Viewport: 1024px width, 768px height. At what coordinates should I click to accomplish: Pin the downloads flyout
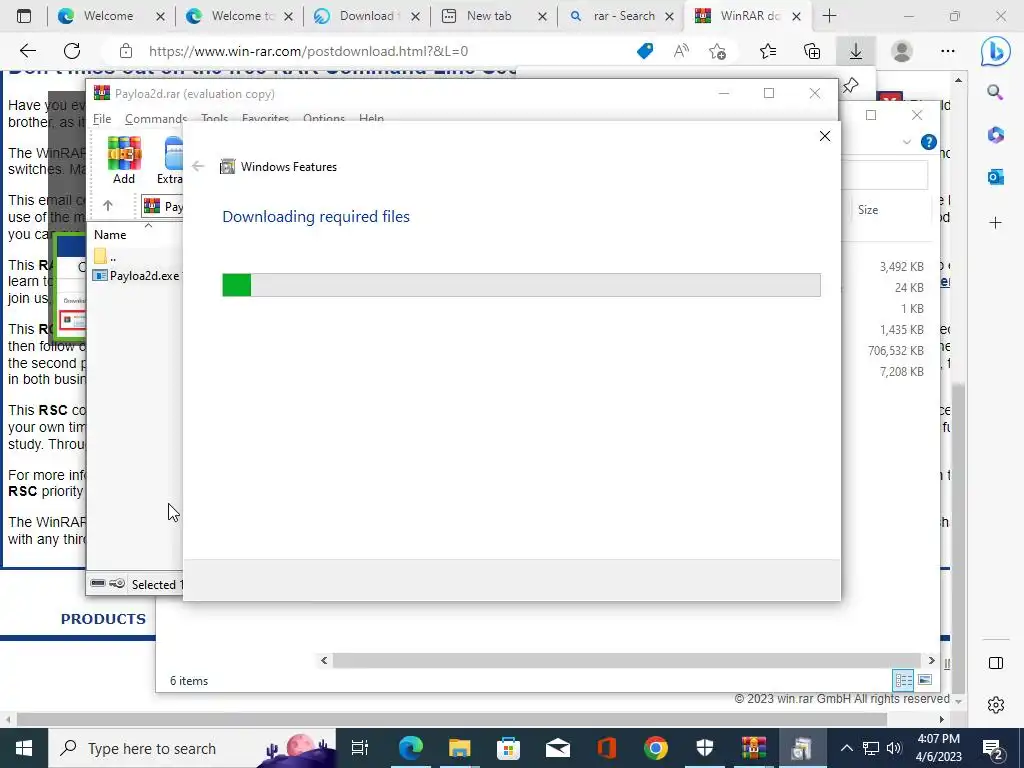pyautogui.click(x=850, y=85)
